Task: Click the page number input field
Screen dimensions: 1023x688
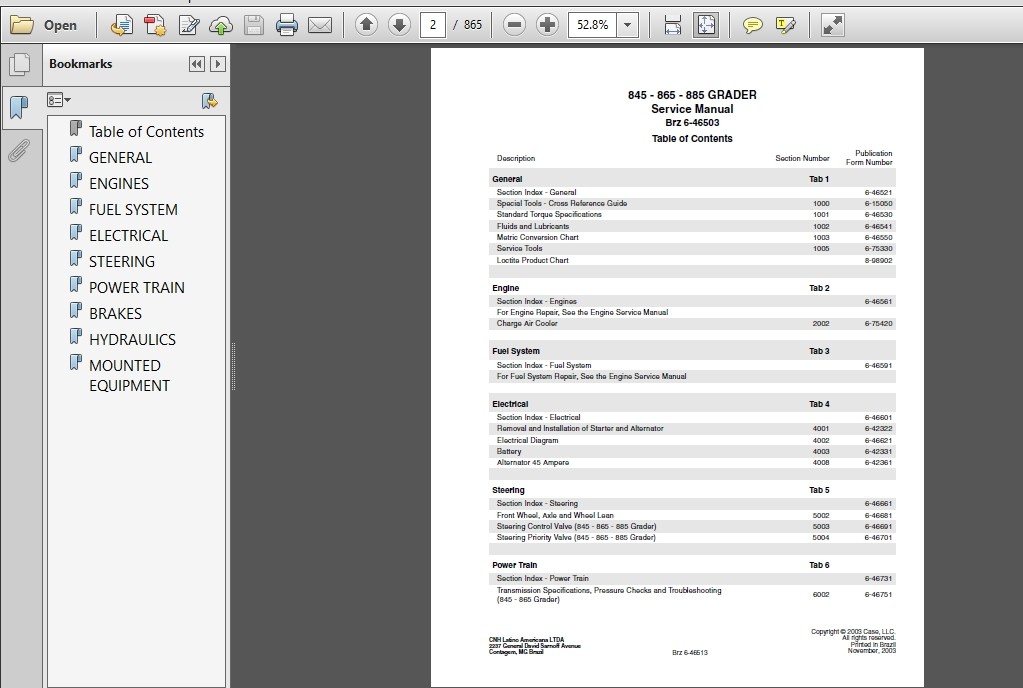Action: coord(433,25)
